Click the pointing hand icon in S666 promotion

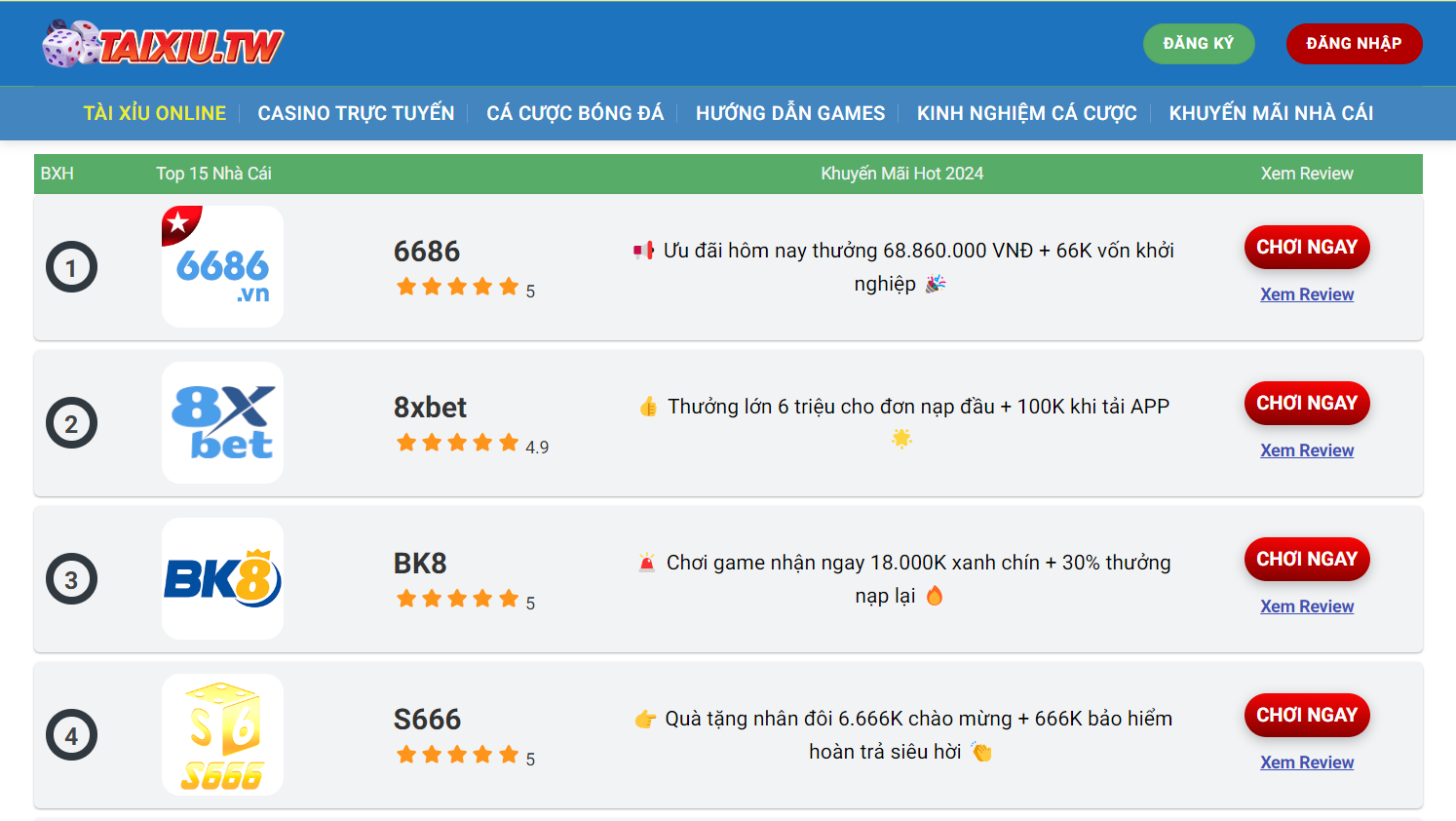pyautogui.click(x=645, y=720)
